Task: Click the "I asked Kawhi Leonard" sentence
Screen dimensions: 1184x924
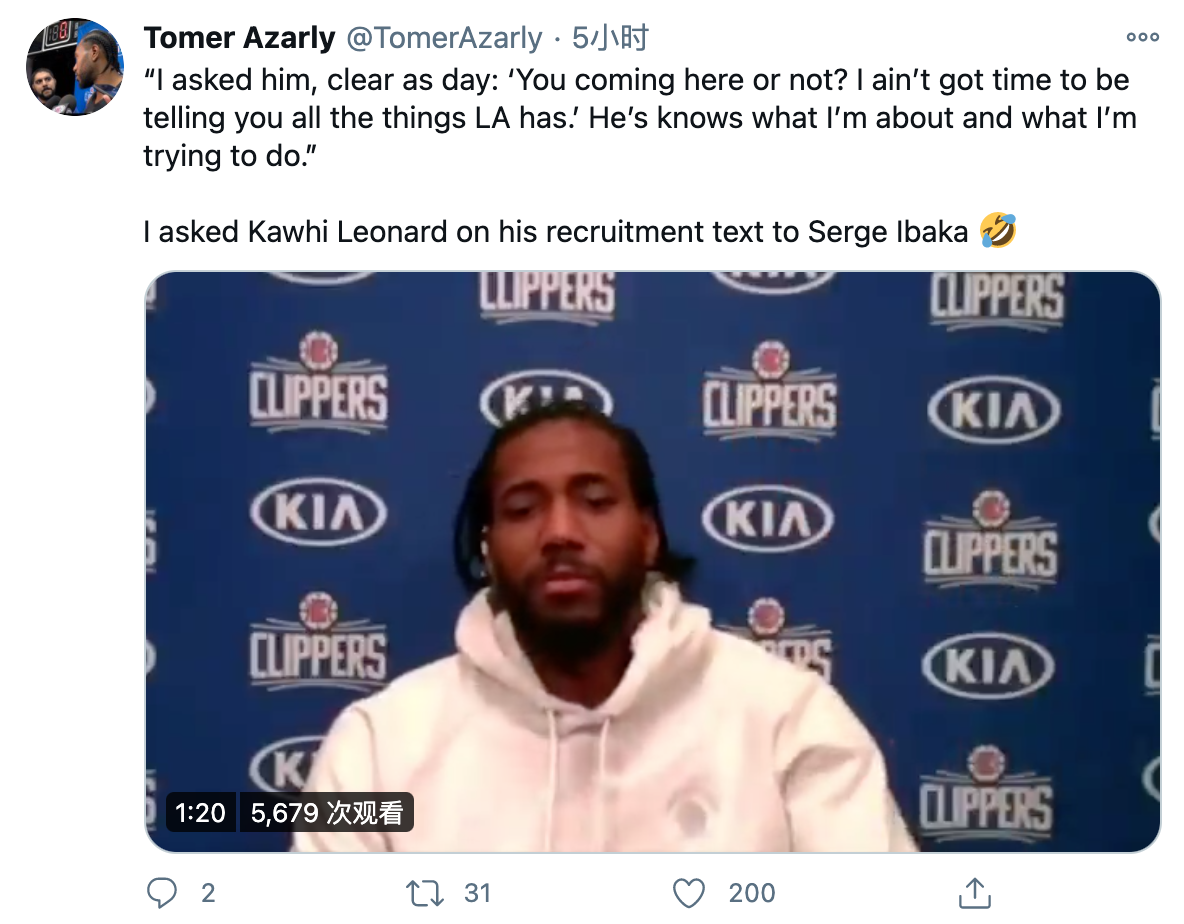Action: pyautogui.click(x=555, y=232)
